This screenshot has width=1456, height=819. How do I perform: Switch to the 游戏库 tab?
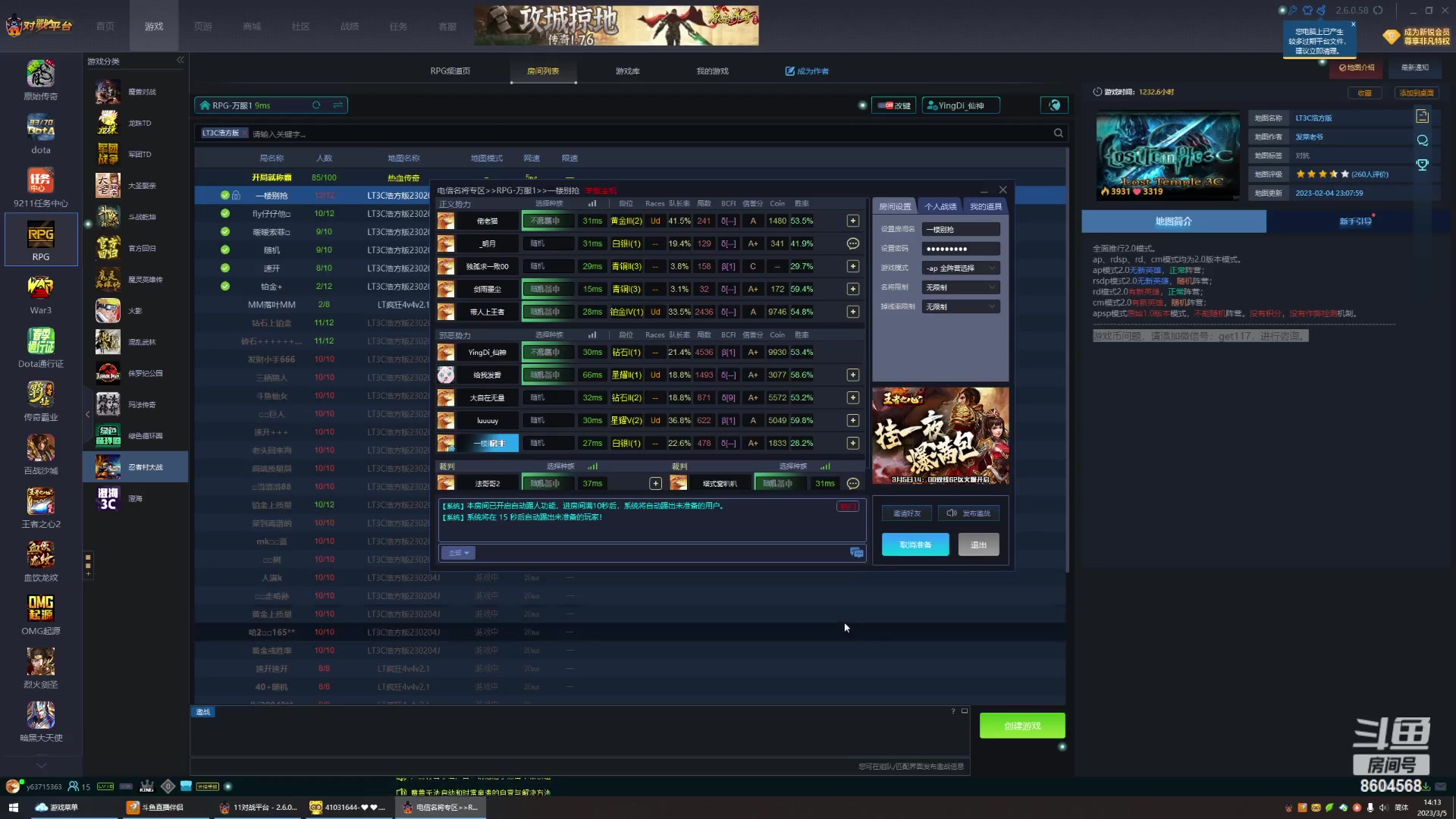pyautogui.click(x=627, y=71)
